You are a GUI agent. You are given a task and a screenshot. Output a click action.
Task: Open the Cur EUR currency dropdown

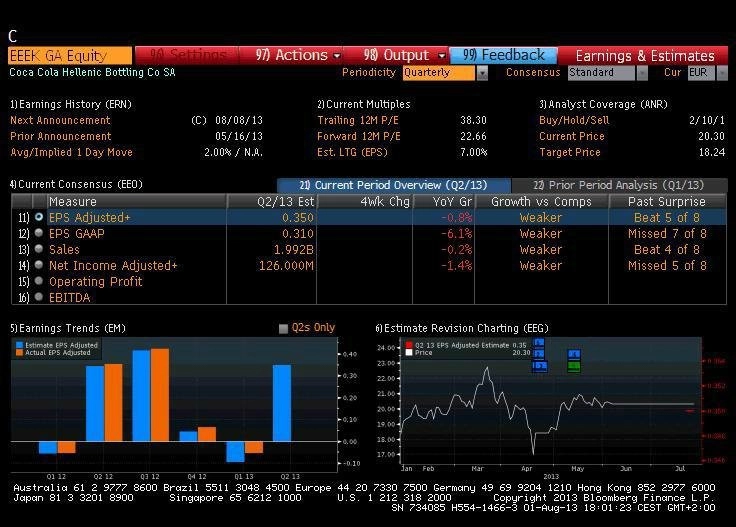click(x=722, y=73)
